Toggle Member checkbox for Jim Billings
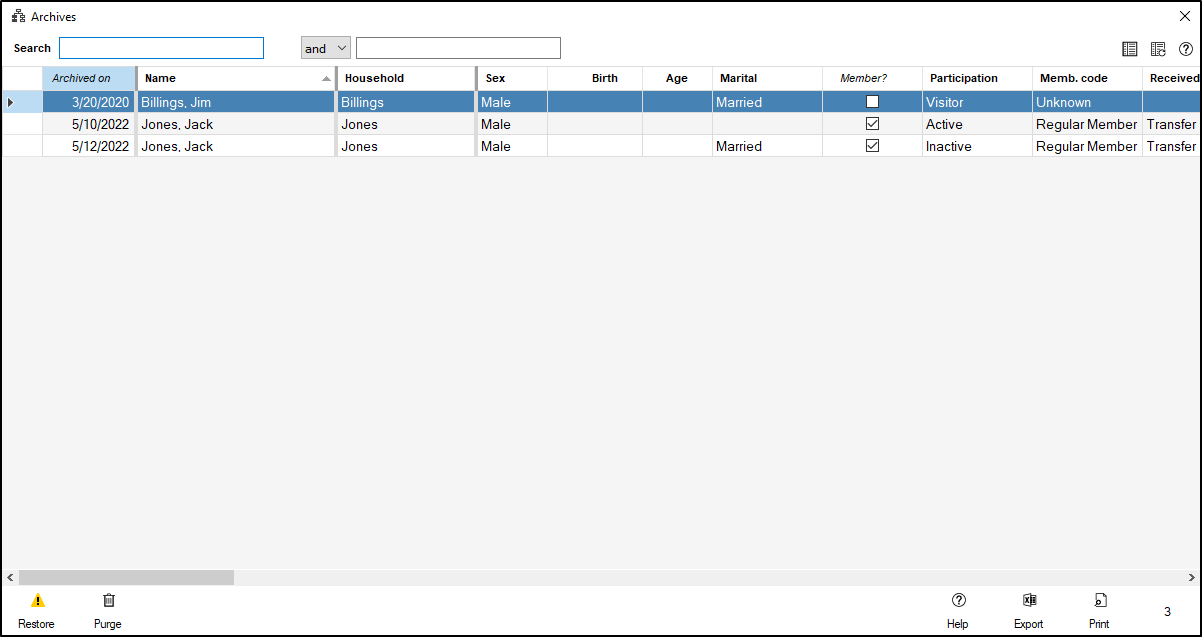The height and width of the screenshot is (637, 1202). click(872, 102)
